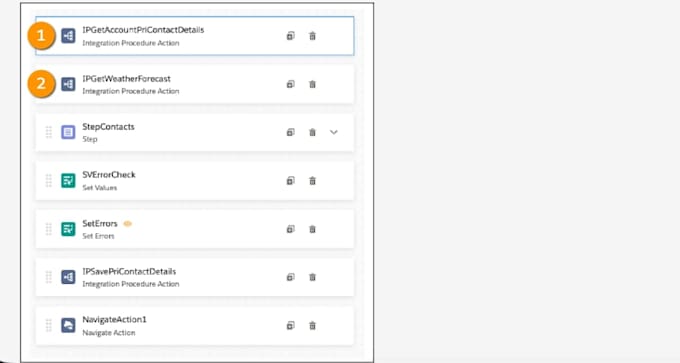This screenshot has width=680, height=363.
Task: Clone the IPGetAccountPriContactDetails element
Action: 291,36
